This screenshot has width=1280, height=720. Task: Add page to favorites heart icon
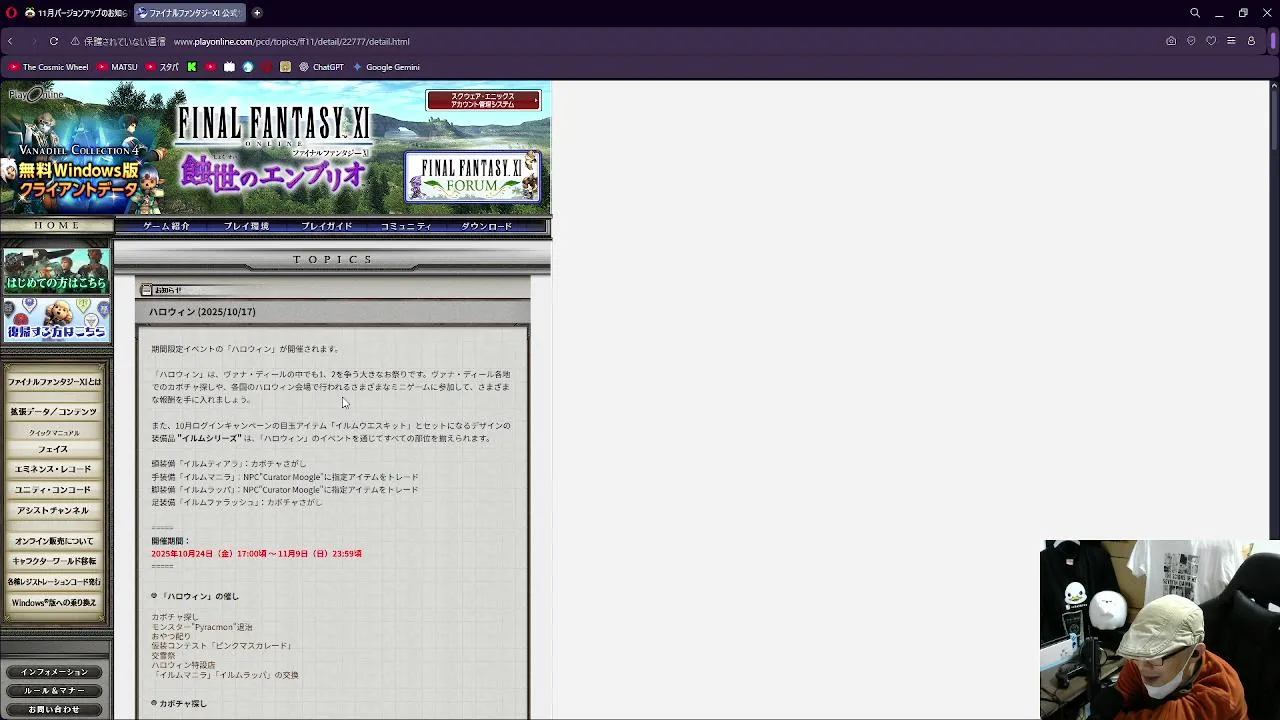[1211, 41]
